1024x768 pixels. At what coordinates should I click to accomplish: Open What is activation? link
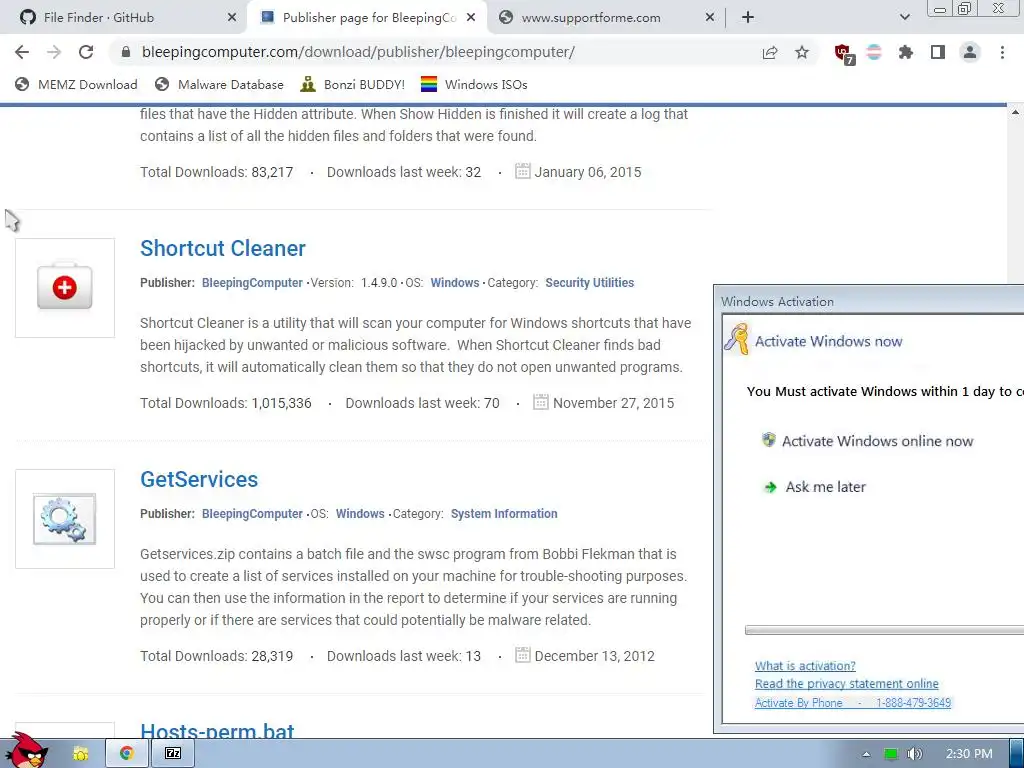(805, 665)
